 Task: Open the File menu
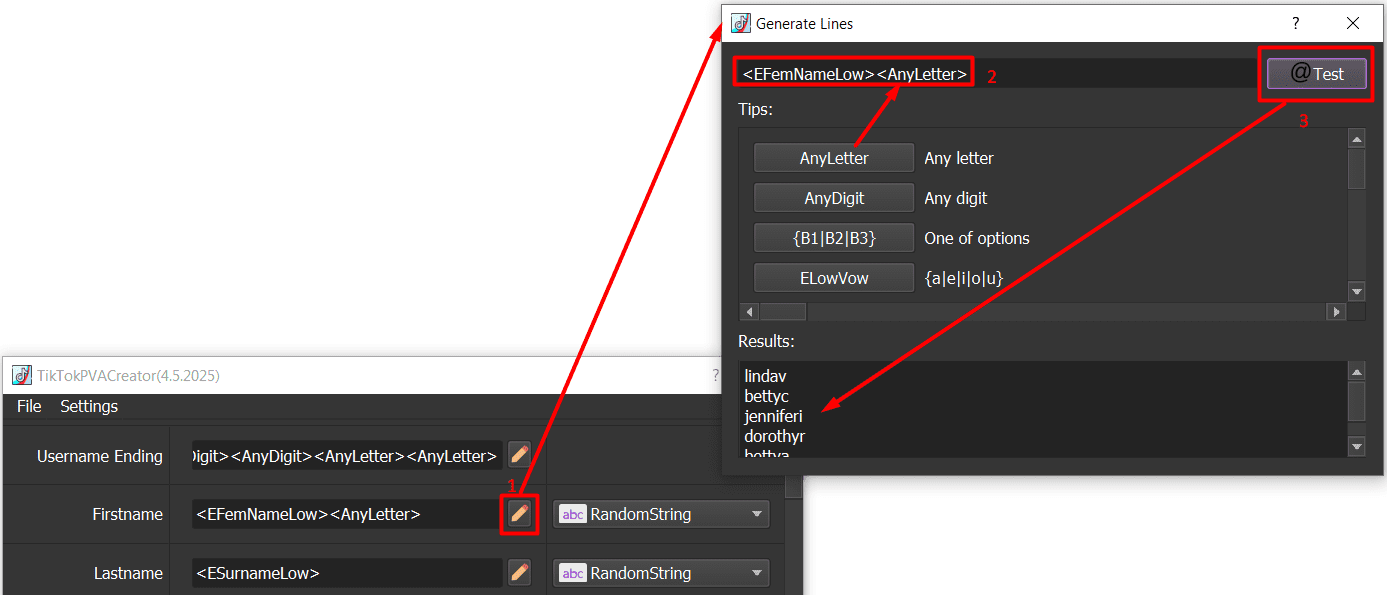pos(29,406)
